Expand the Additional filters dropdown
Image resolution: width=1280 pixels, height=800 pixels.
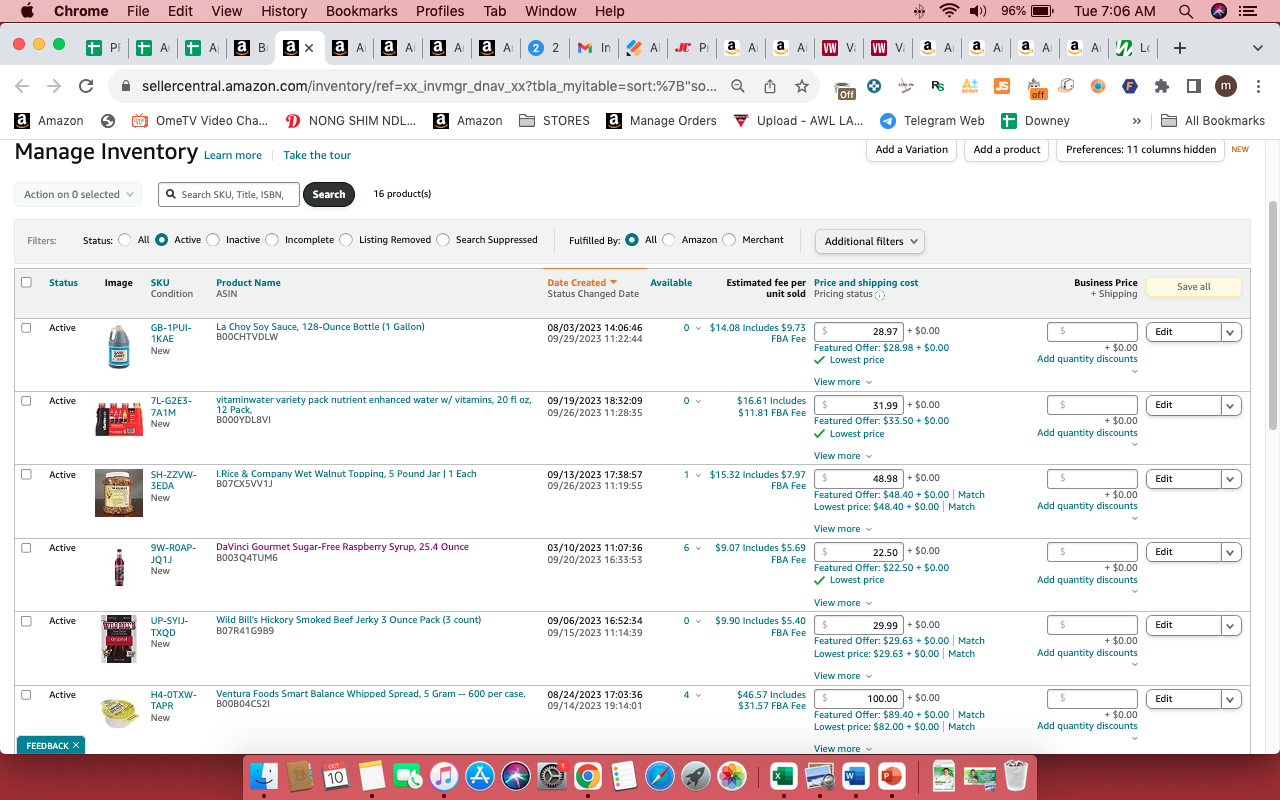click(870, 241)
